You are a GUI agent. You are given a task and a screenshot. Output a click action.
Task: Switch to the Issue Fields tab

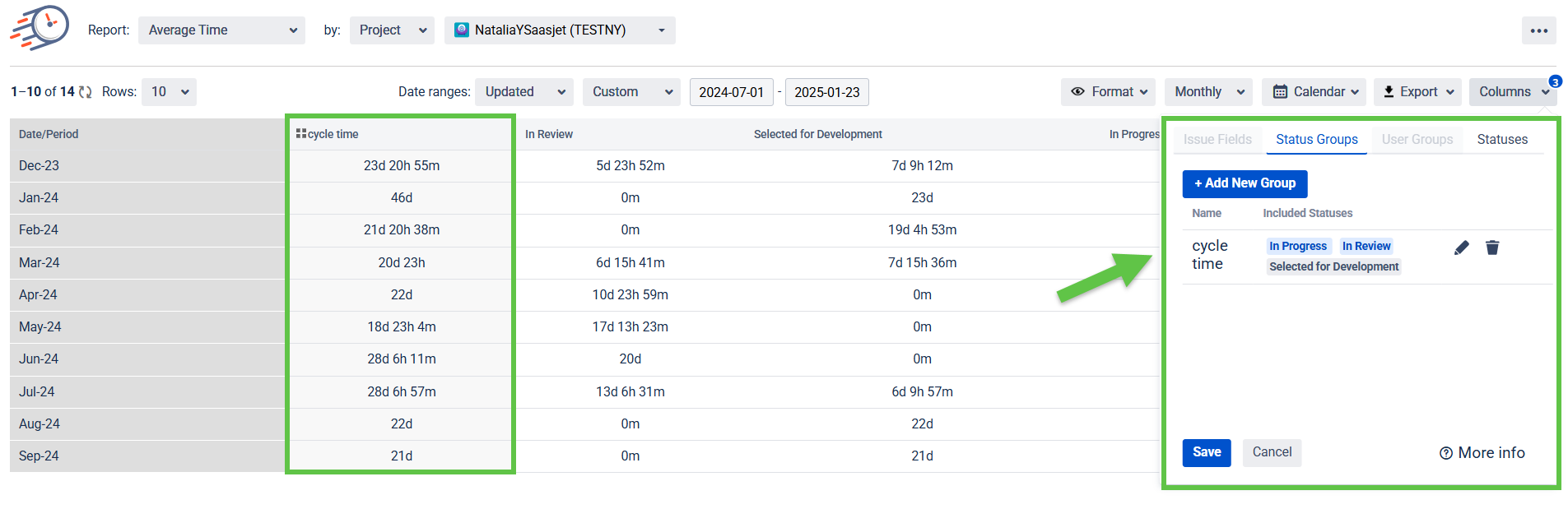(1217, 140)
